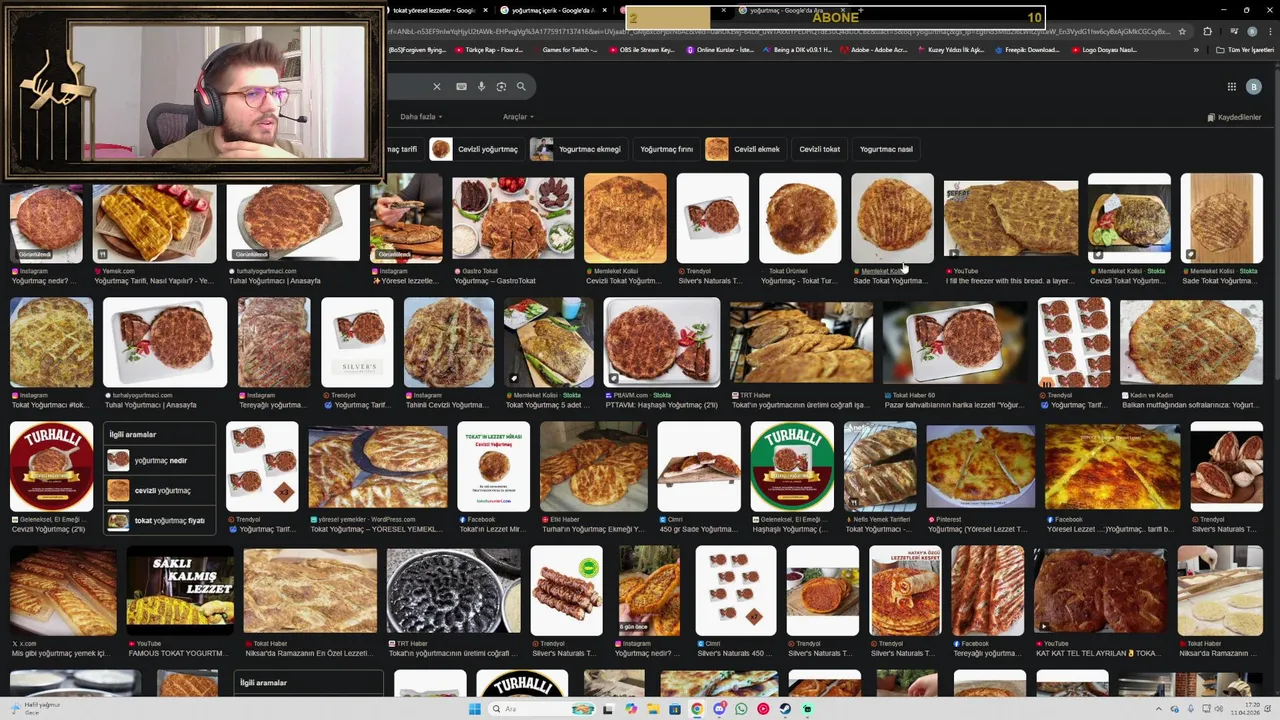Open Logo Dosyası Nasıl bookmark
The image size is (1280, 720).
pyautogui.click(x=1104, y=50)
